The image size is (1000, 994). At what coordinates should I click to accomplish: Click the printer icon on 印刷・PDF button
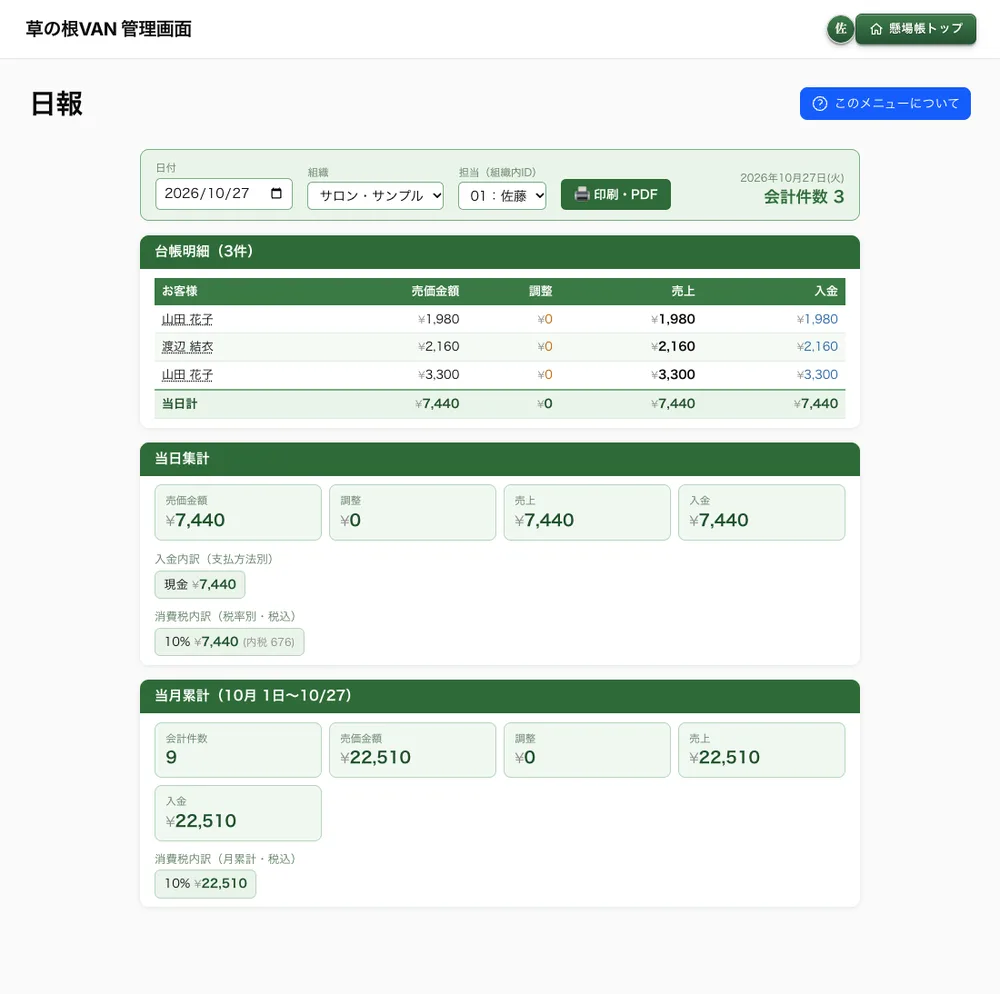click(x=581, y=194)
